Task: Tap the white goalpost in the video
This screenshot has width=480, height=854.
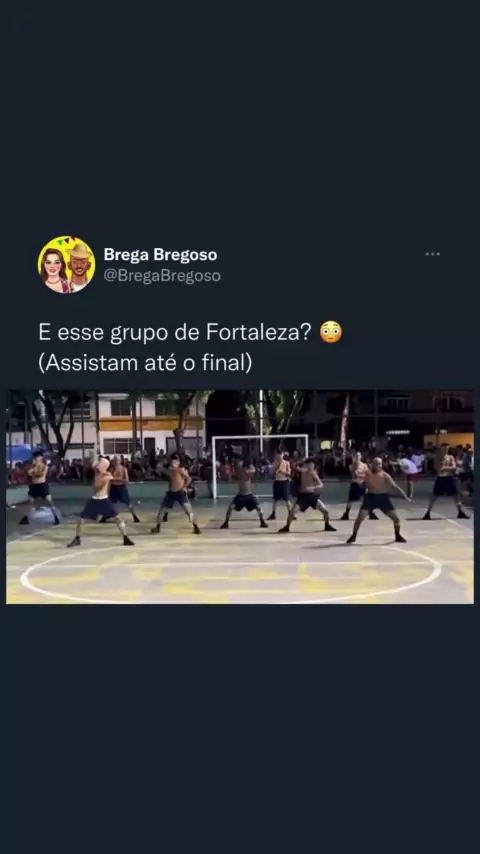Action: coord(260,466)
